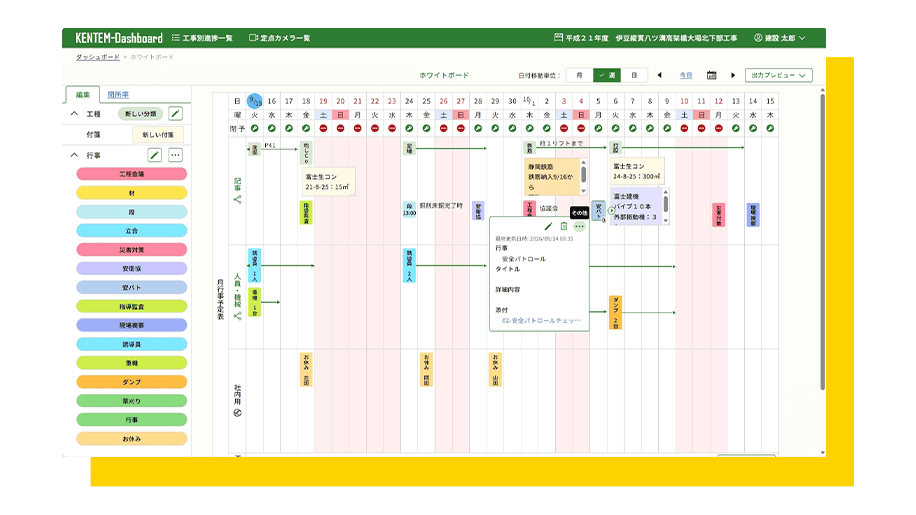Select the cyan 立合 event label
Viewport: 916px width, 515px height.
click(131, 231)
